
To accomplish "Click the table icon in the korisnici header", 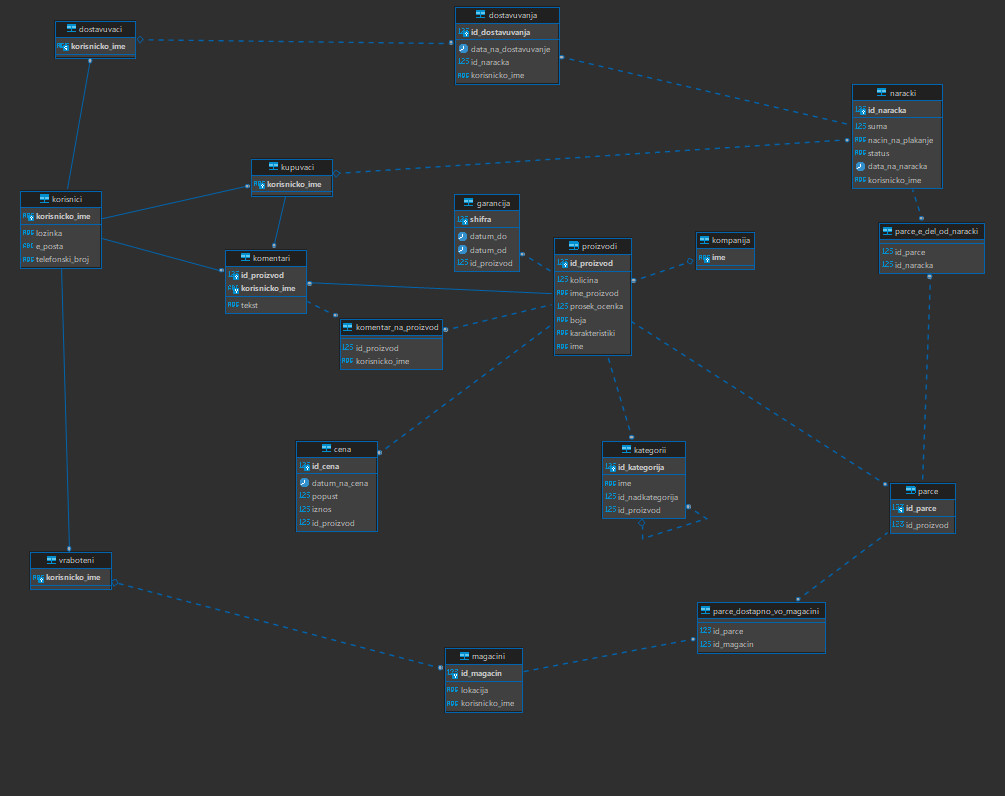I will 44,199.
